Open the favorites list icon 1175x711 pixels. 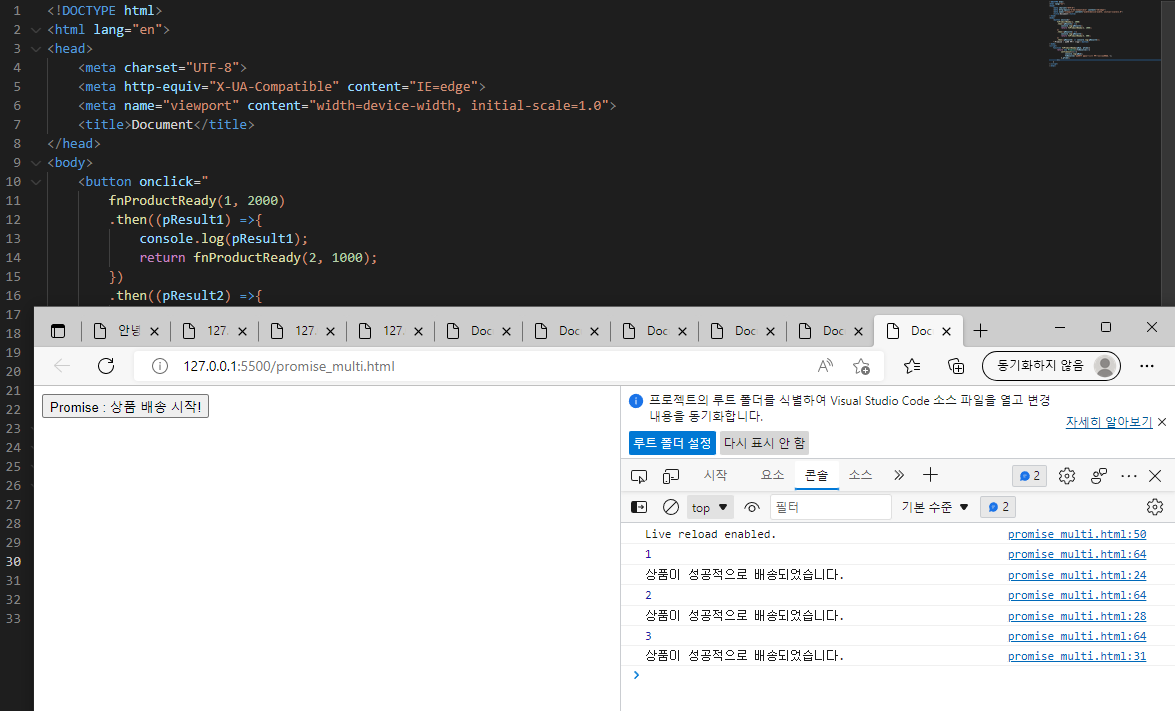(912, 366)
